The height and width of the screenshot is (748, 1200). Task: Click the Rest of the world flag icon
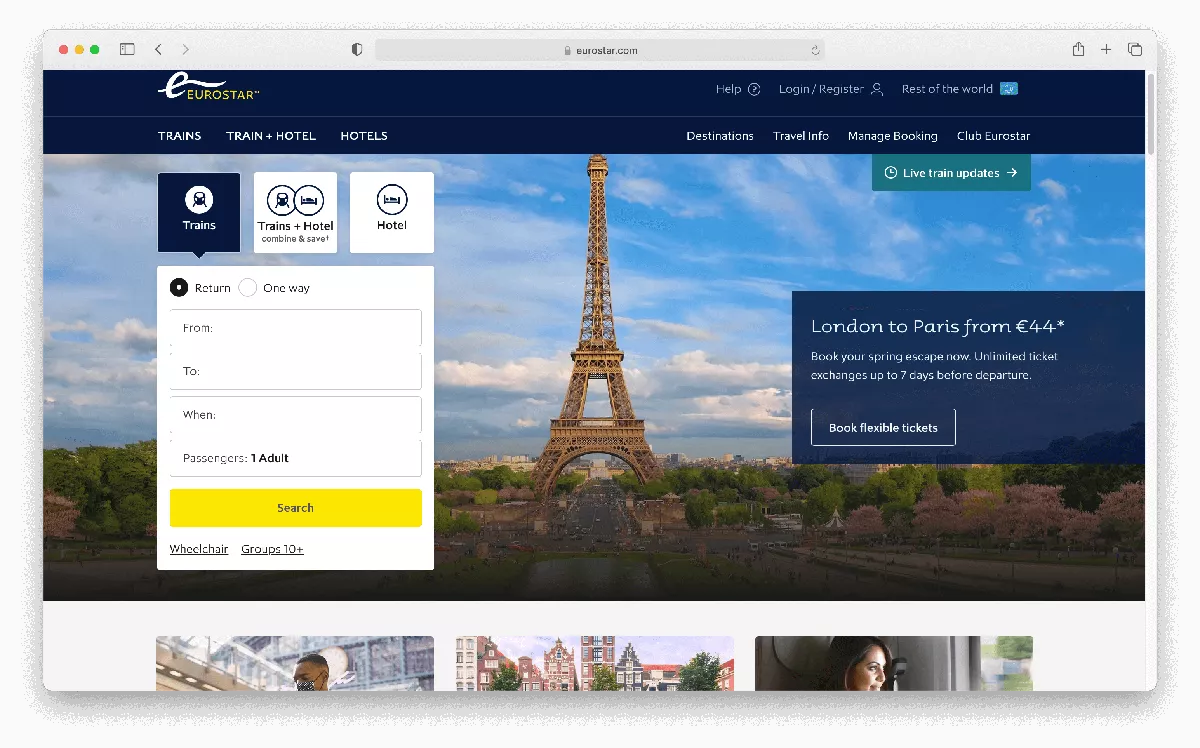(1009, 89)
